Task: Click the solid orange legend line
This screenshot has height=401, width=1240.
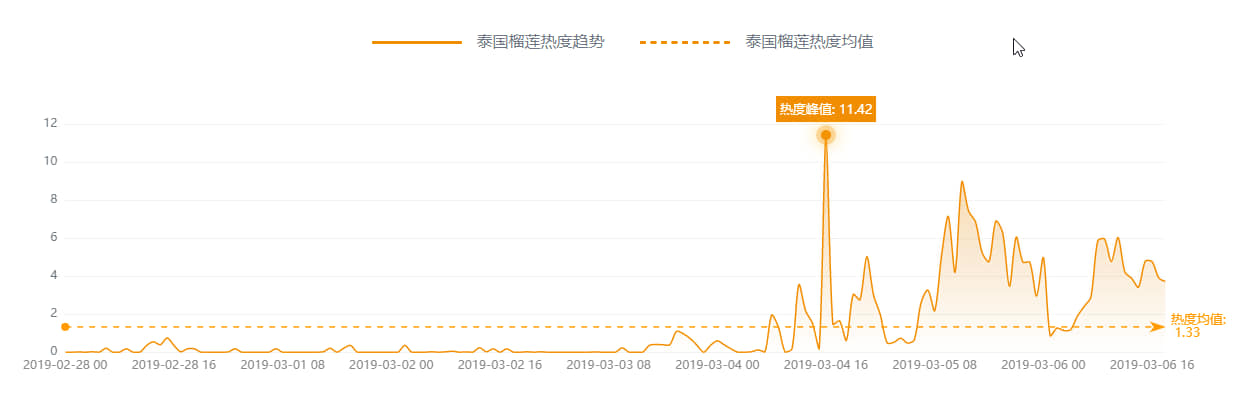Action: (x=417, y=42)
